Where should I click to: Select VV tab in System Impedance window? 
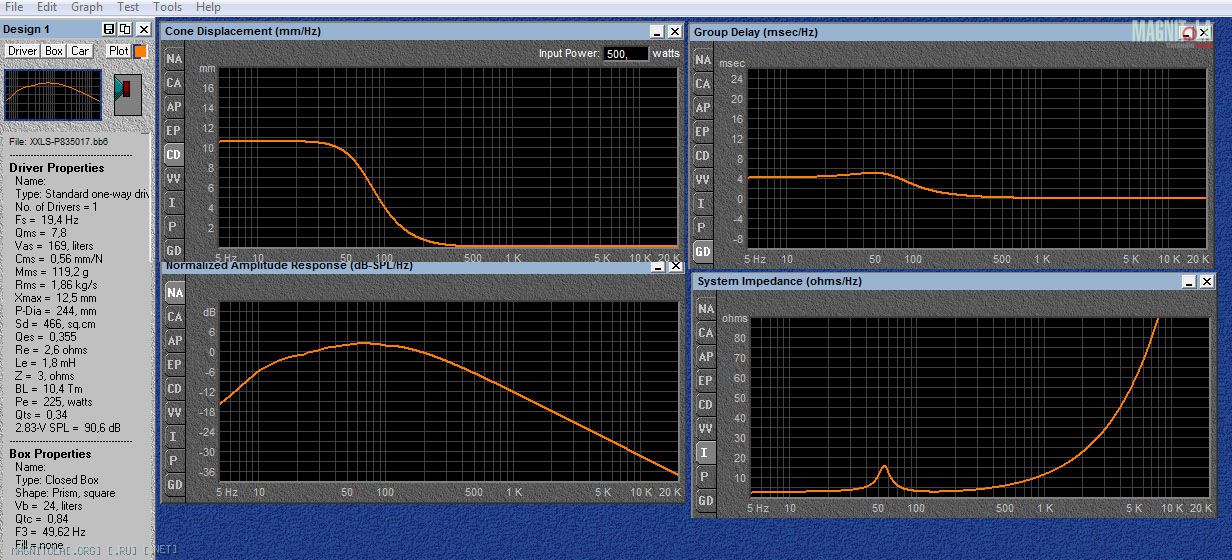click(x=706, y=429)
